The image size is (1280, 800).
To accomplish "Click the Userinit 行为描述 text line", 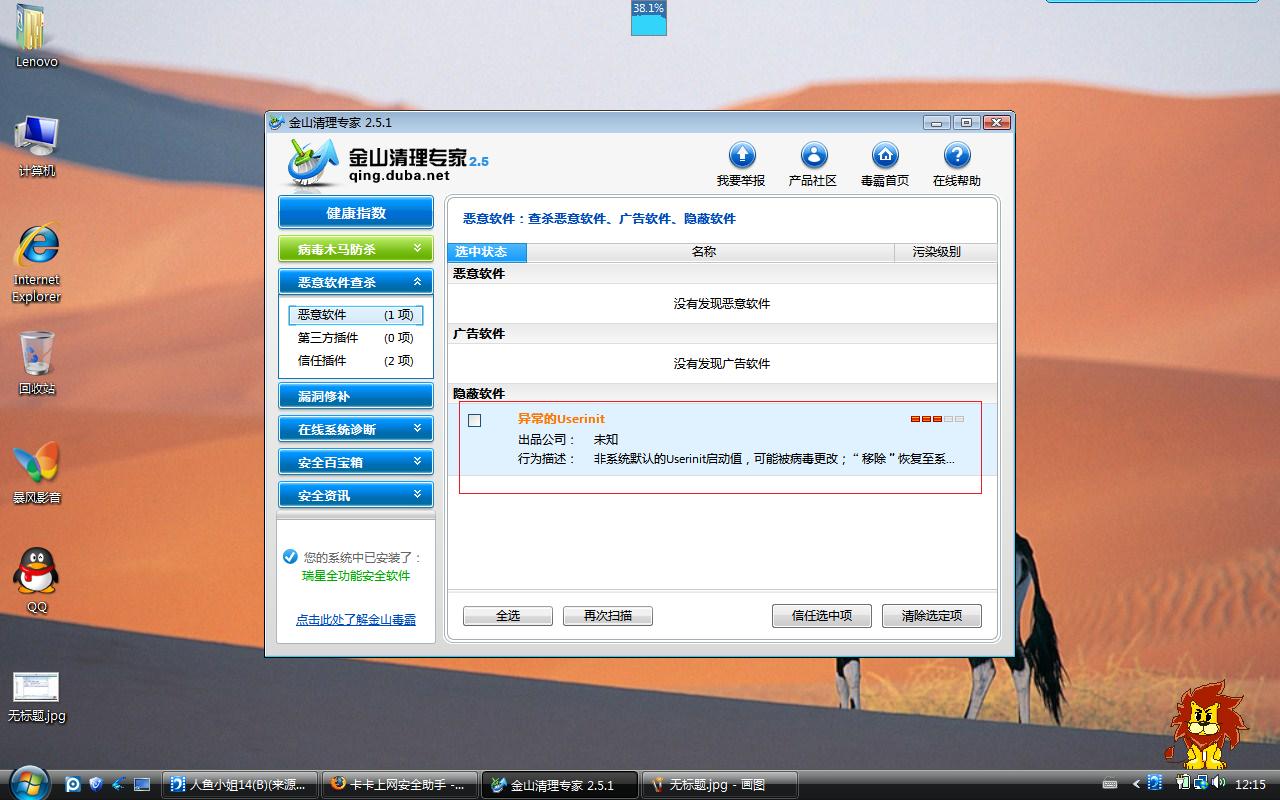I will (736, 459).
